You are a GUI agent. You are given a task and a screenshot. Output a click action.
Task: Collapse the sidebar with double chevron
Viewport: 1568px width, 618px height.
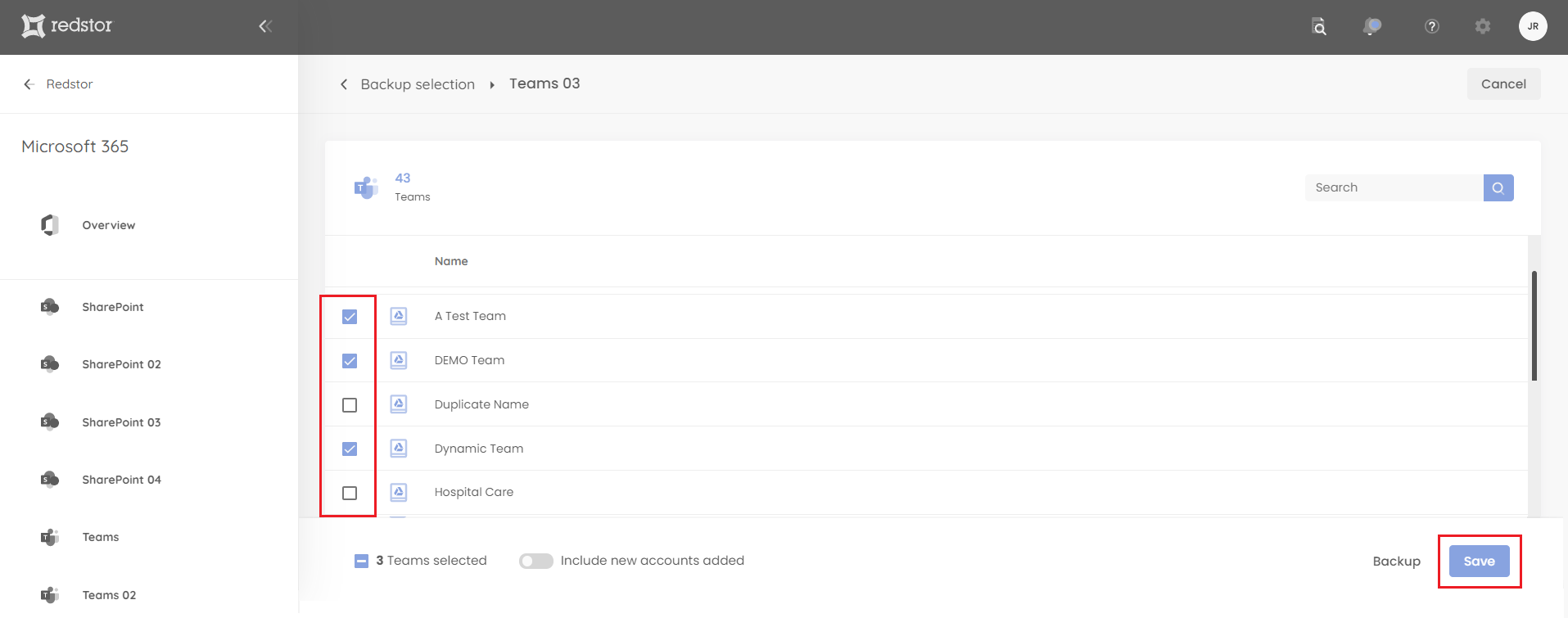pyautogui.click(x=265, y=26)
